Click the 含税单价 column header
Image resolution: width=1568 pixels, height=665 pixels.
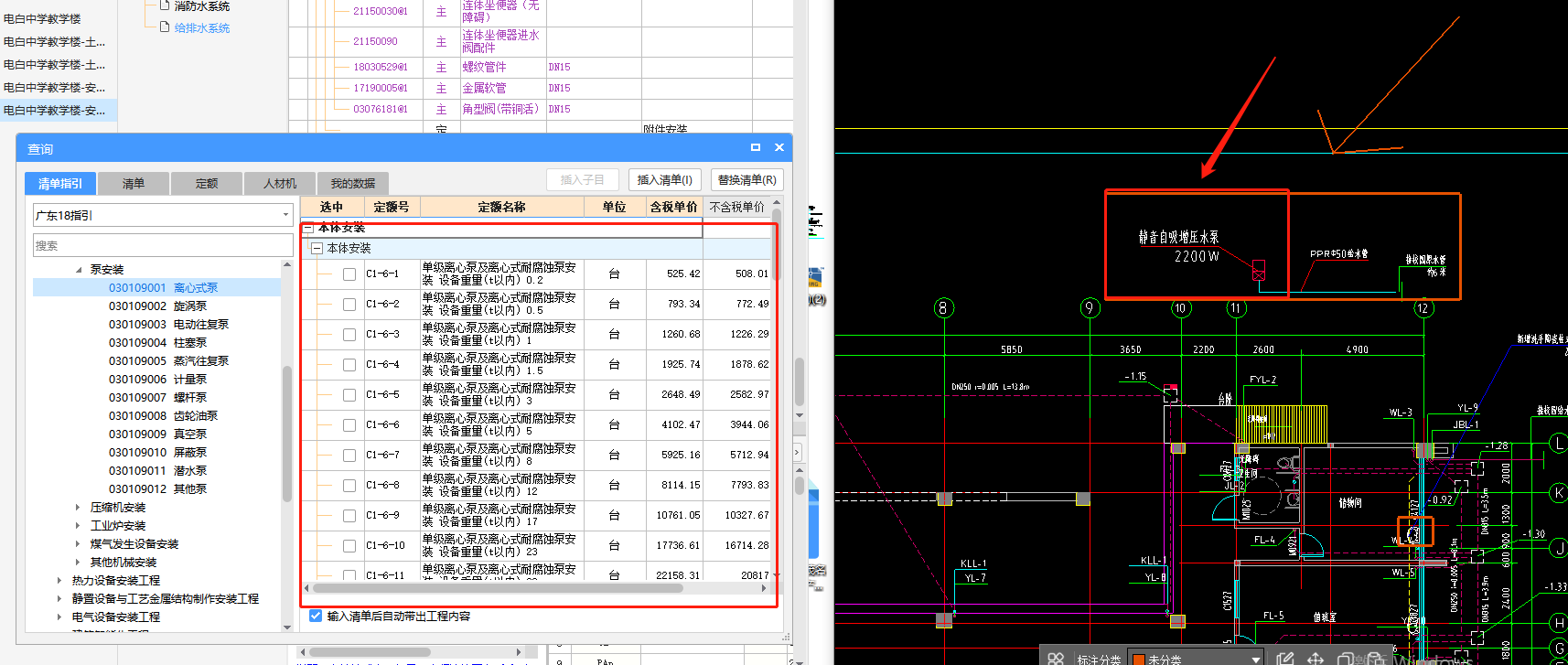(674, 208)
